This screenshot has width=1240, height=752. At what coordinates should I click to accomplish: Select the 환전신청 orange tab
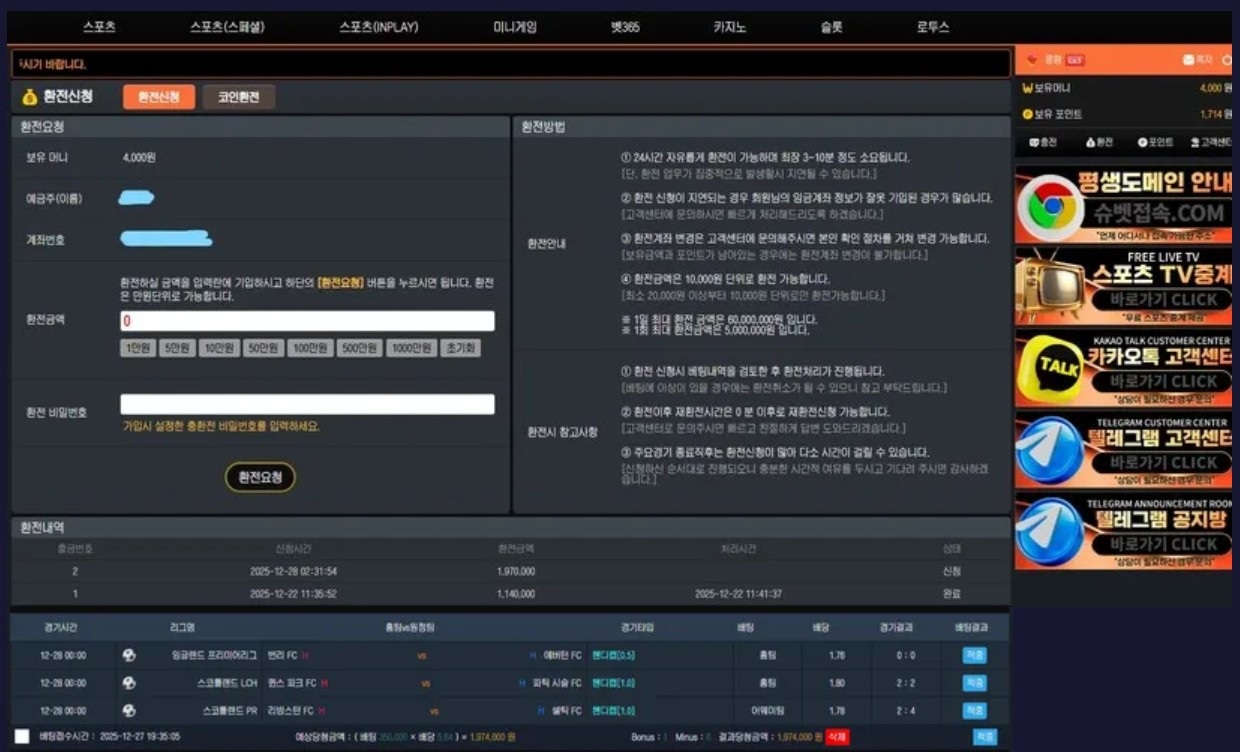click(x=159, y=97)
